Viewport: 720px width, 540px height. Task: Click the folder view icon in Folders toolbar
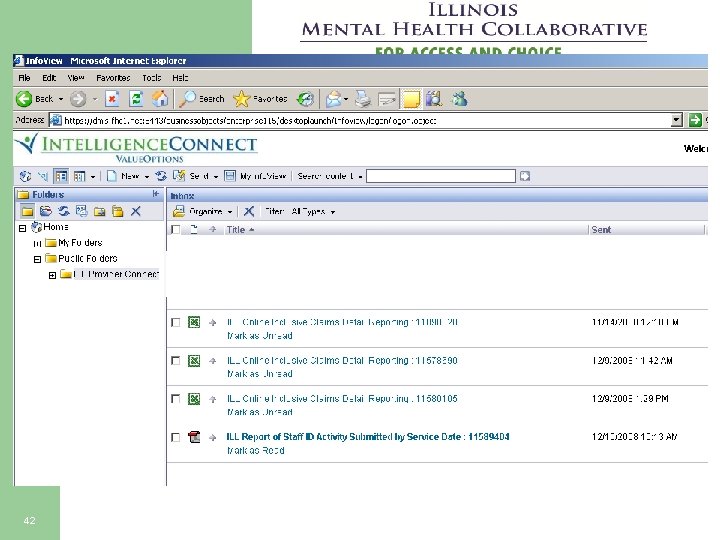pos(28,211)
